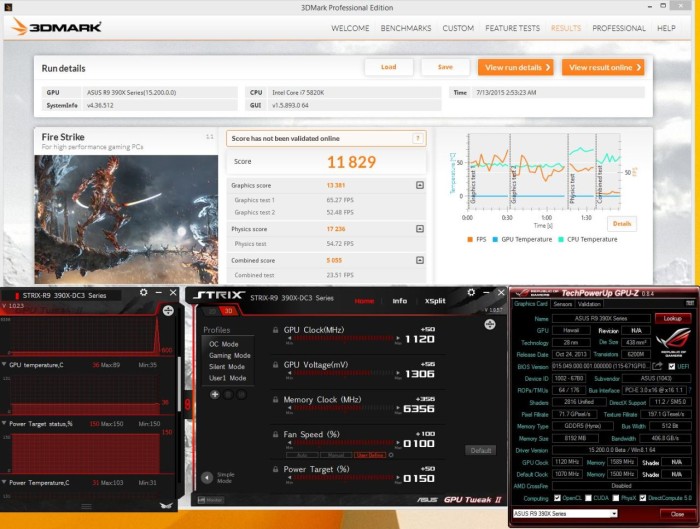Collapse Graphics score section
Viewport: 700px width, 529px height.
pos(420,185)
